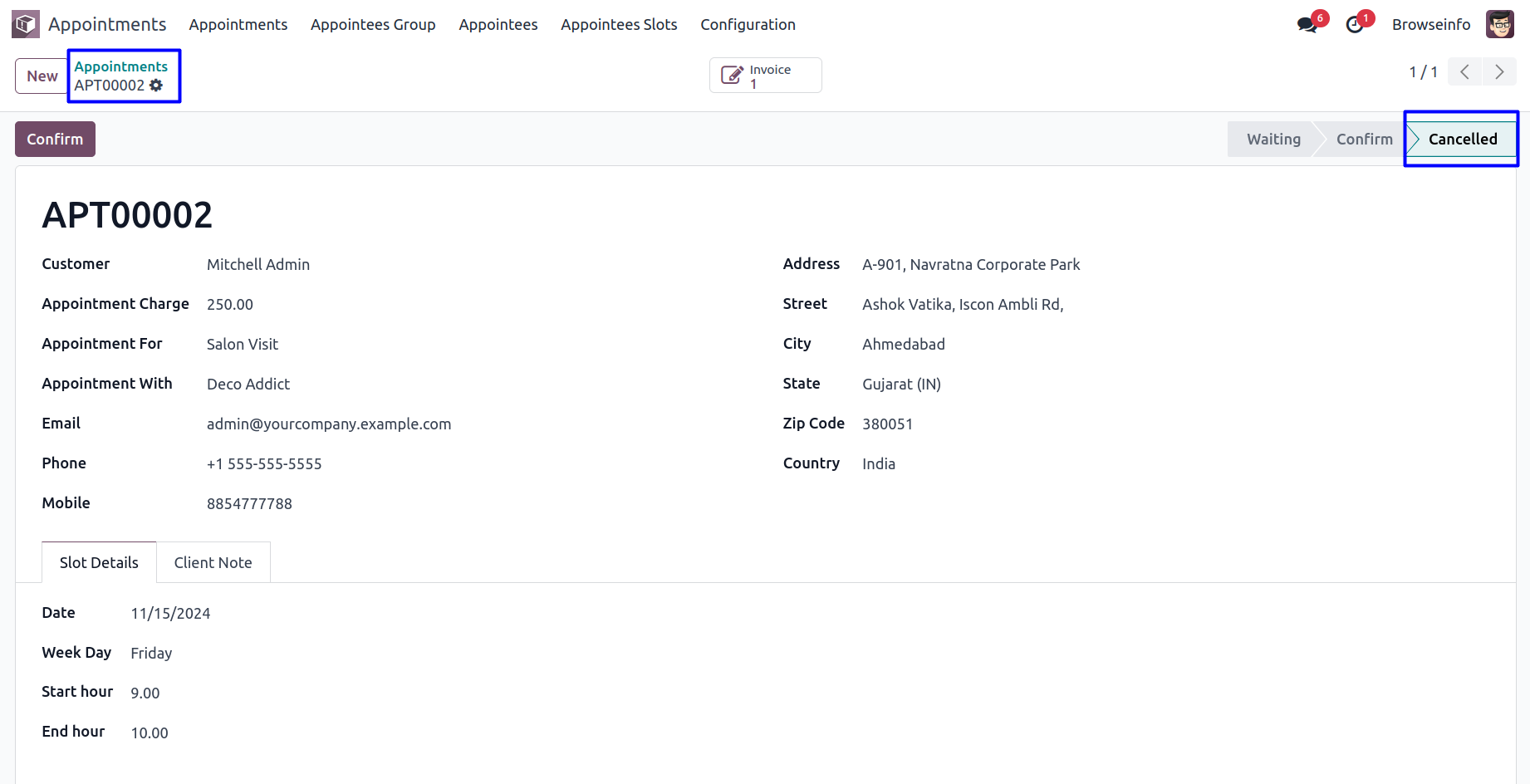The height and width of the screenshot is (784, 1530).
Task: Select the Cancelled status stage
Action: point(1462,140)
